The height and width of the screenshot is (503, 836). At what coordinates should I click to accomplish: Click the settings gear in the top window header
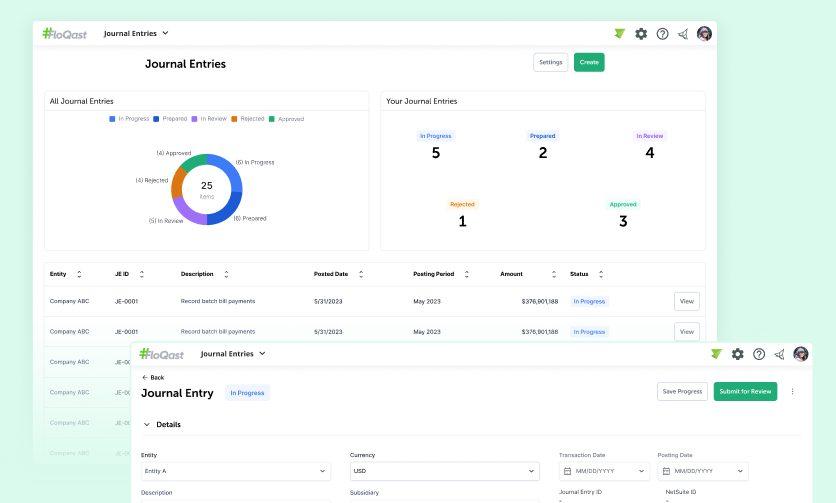pos(641,34)
